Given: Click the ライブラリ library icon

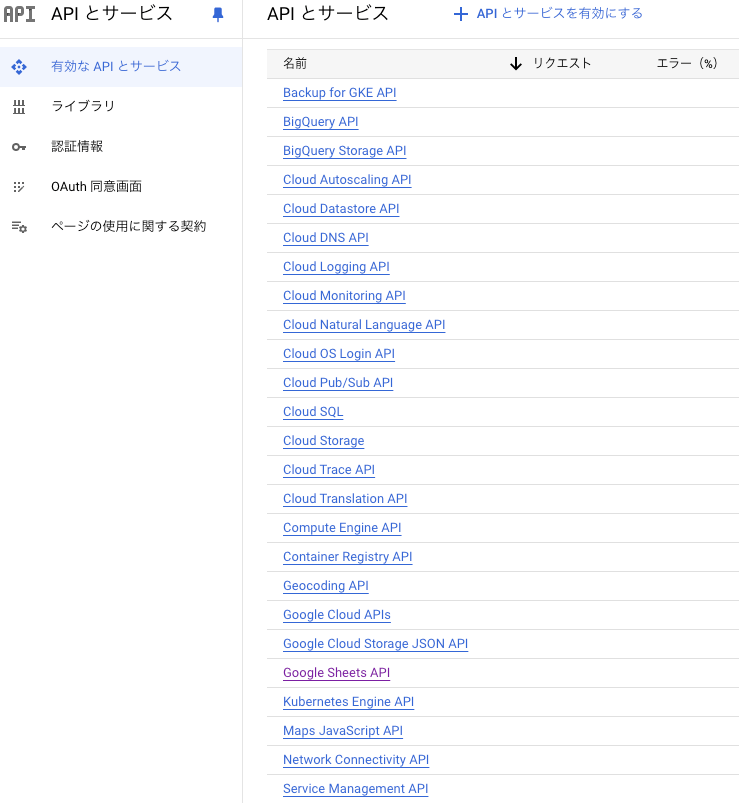Looking at the screenshot, I should (x=19, y=107).
